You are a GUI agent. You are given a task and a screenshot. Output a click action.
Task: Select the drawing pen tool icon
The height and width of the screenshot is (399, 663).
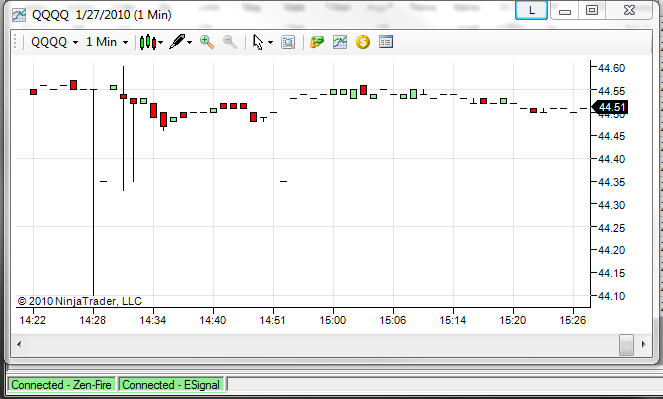[178, 42]
